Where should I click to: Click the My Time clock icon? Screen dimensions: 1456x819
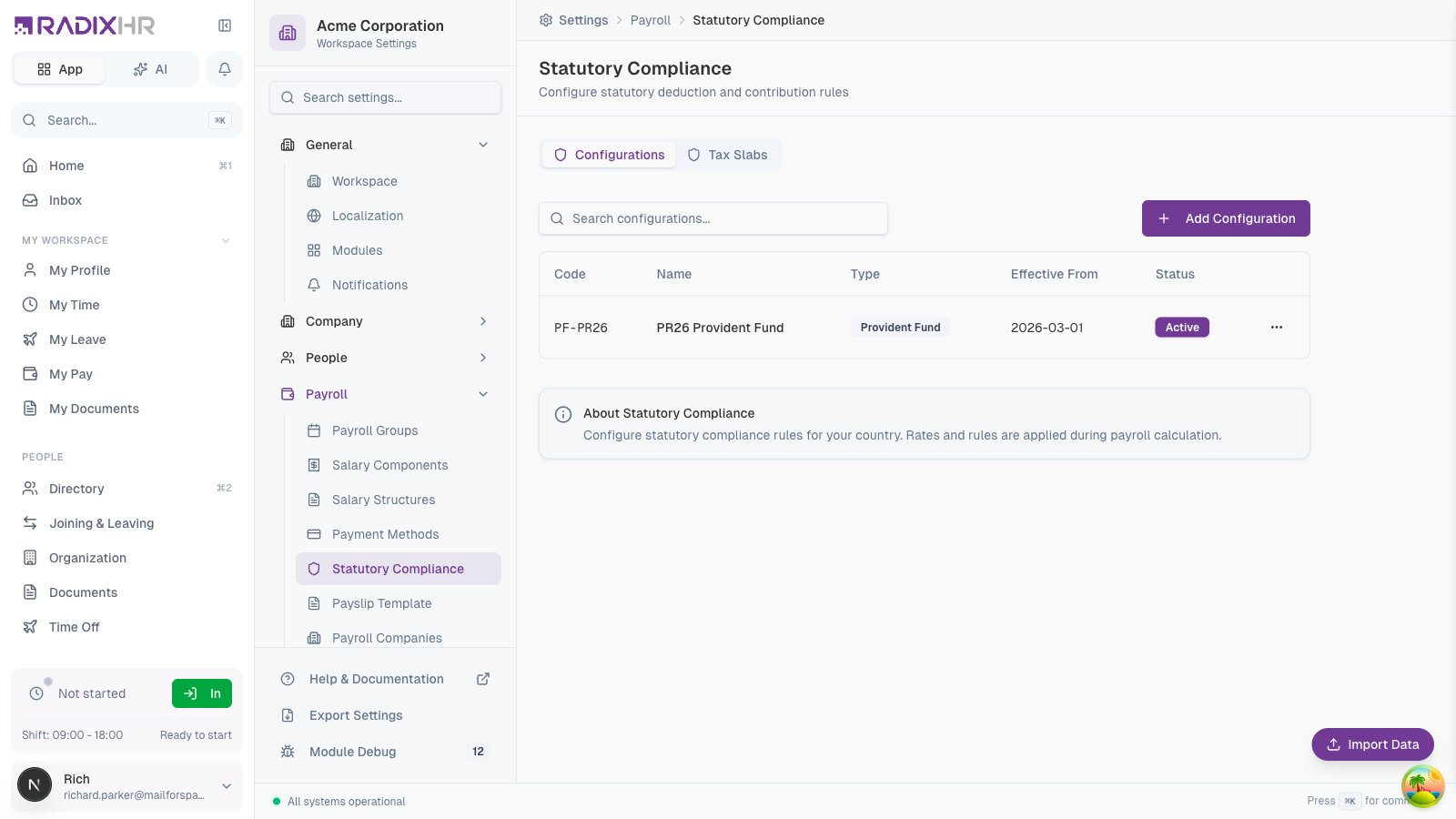pos(30,305)
